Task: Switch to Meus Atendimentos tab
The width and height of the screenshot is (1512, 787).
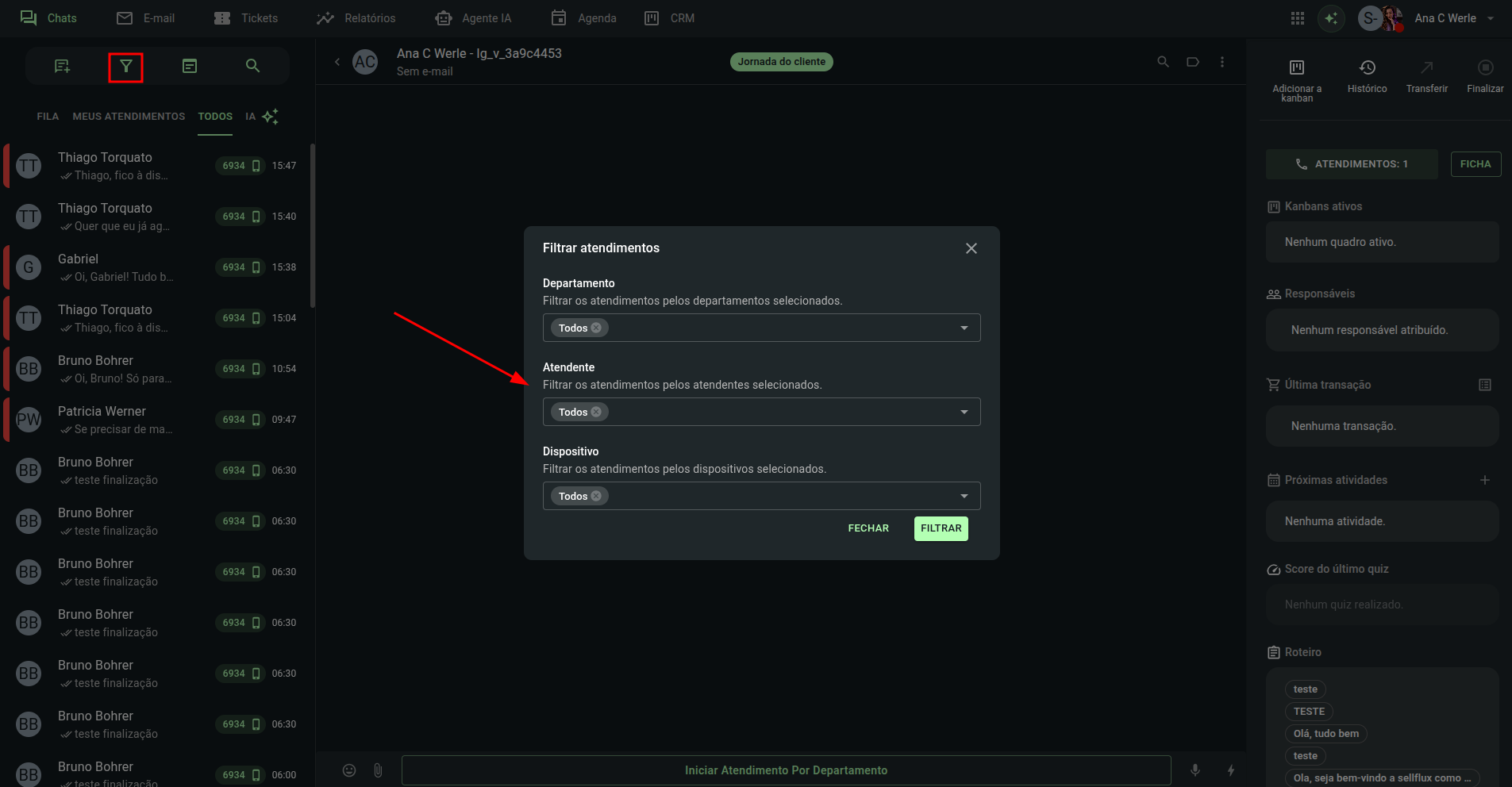Action: coord(129,117)
